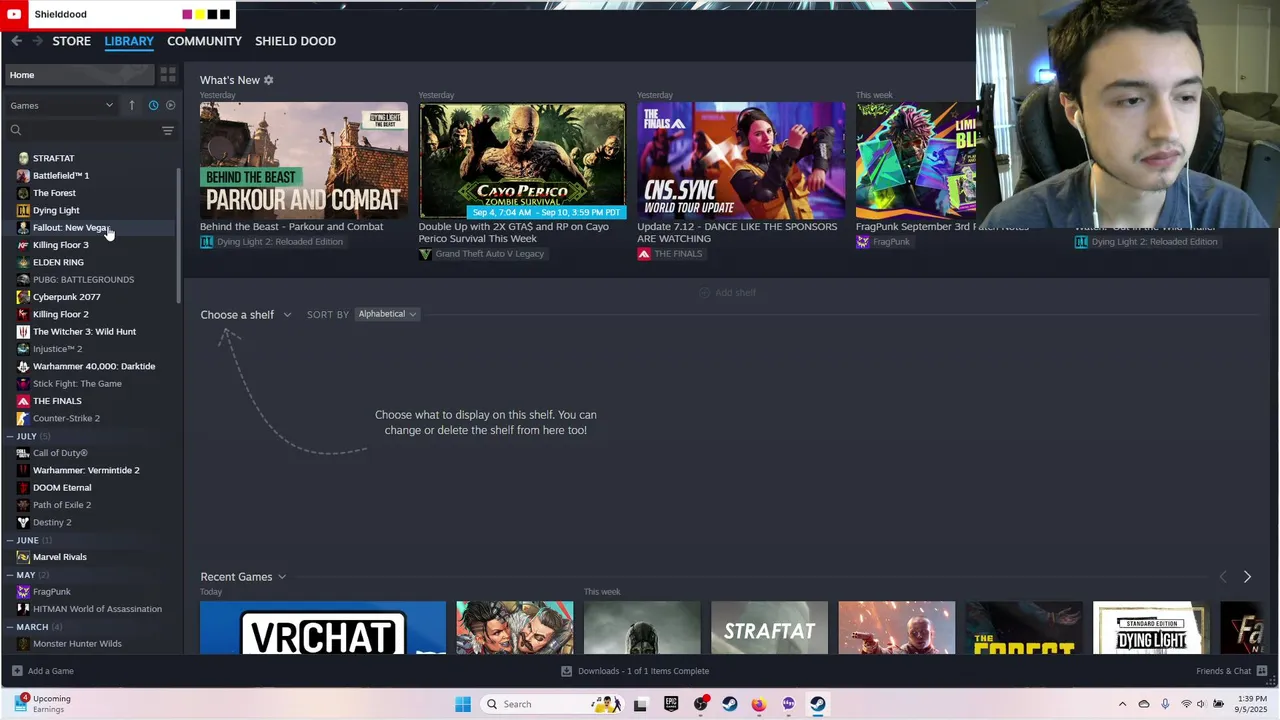Open Firefox from the taskbar
The height and width of the screenshot is (720, 1280).
click(759, 704)
